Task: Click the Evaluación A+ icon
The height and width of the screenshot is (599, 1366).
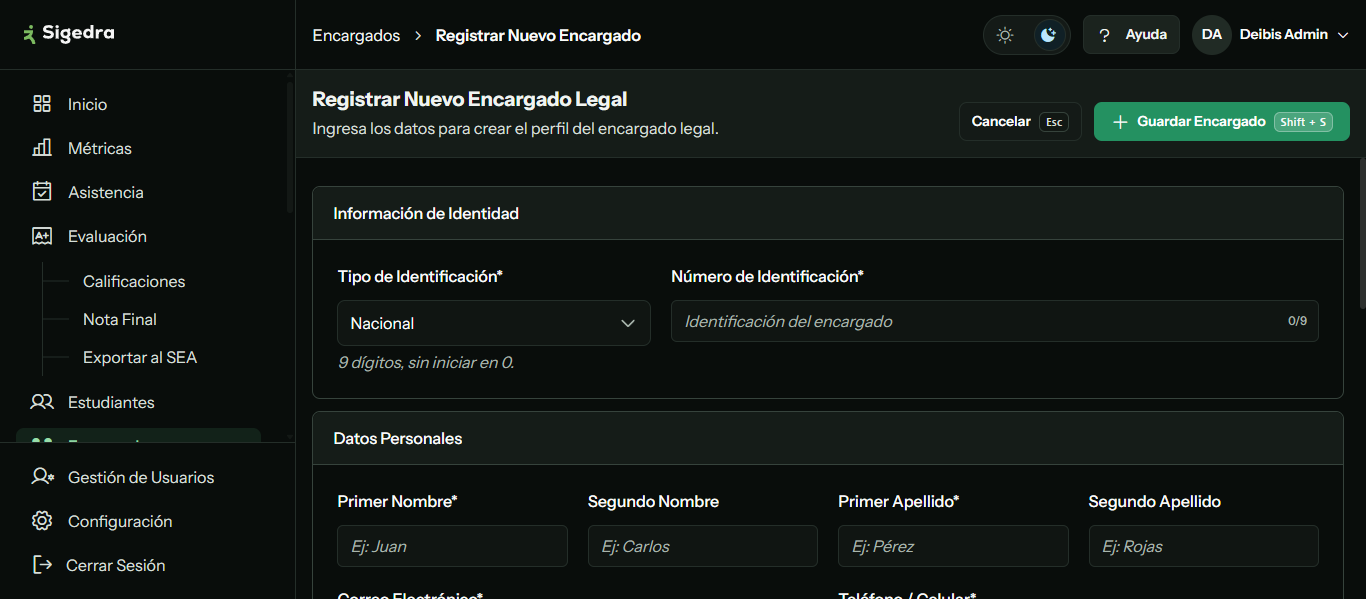Action: (x=42, y=236)
